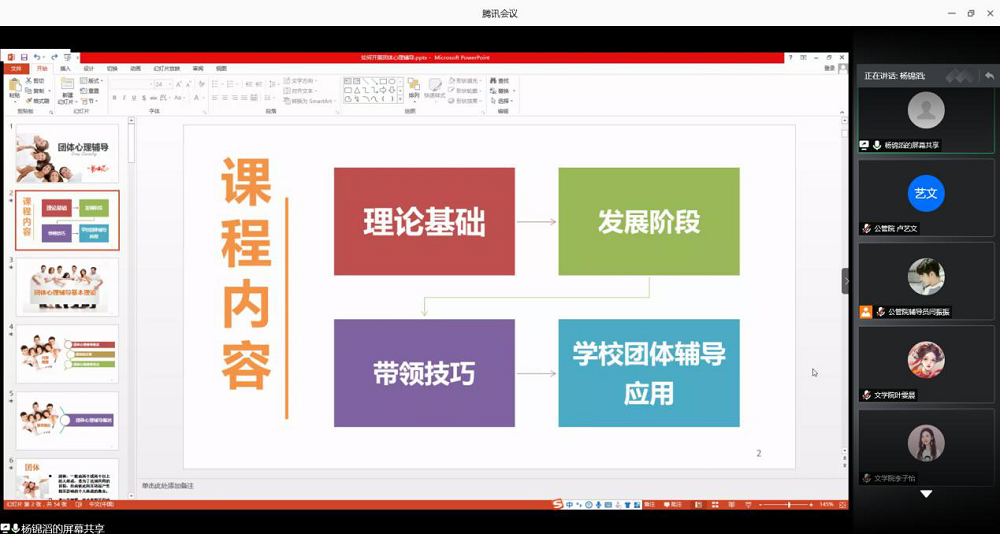1000x534 pixels.
Task: Save the presentation via quick access toolbar
Action: pos(23,58)
